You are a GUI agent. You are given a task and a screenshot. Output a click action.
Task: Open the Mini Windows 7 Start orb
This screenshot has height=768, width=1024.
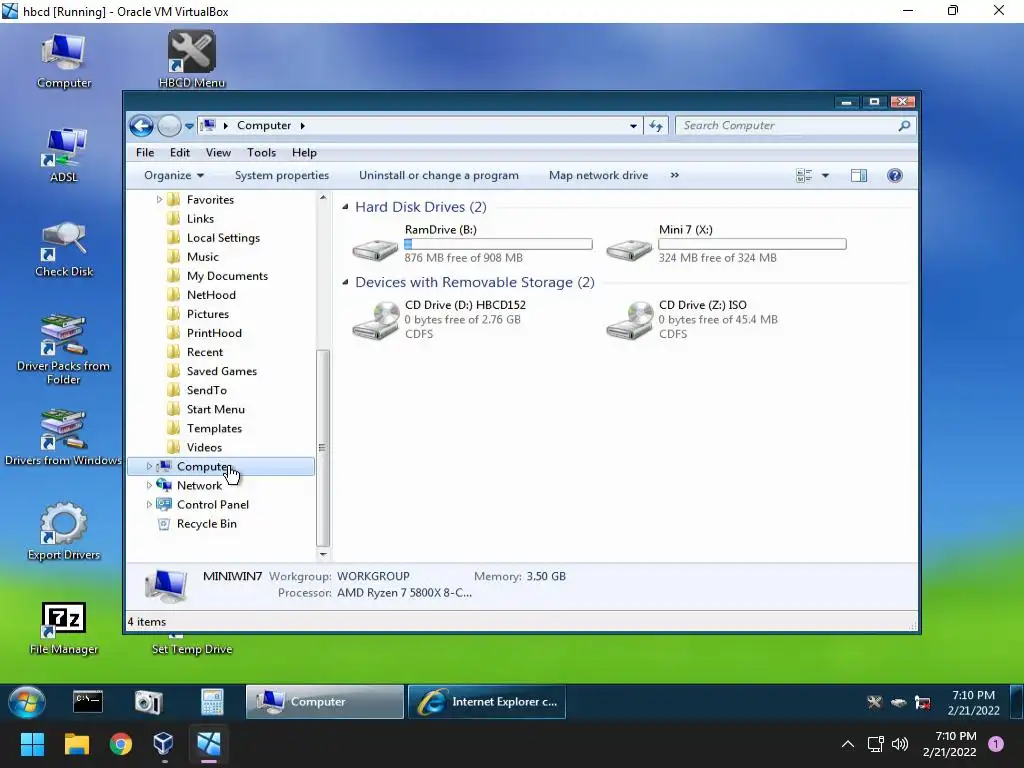click(27, 702)
